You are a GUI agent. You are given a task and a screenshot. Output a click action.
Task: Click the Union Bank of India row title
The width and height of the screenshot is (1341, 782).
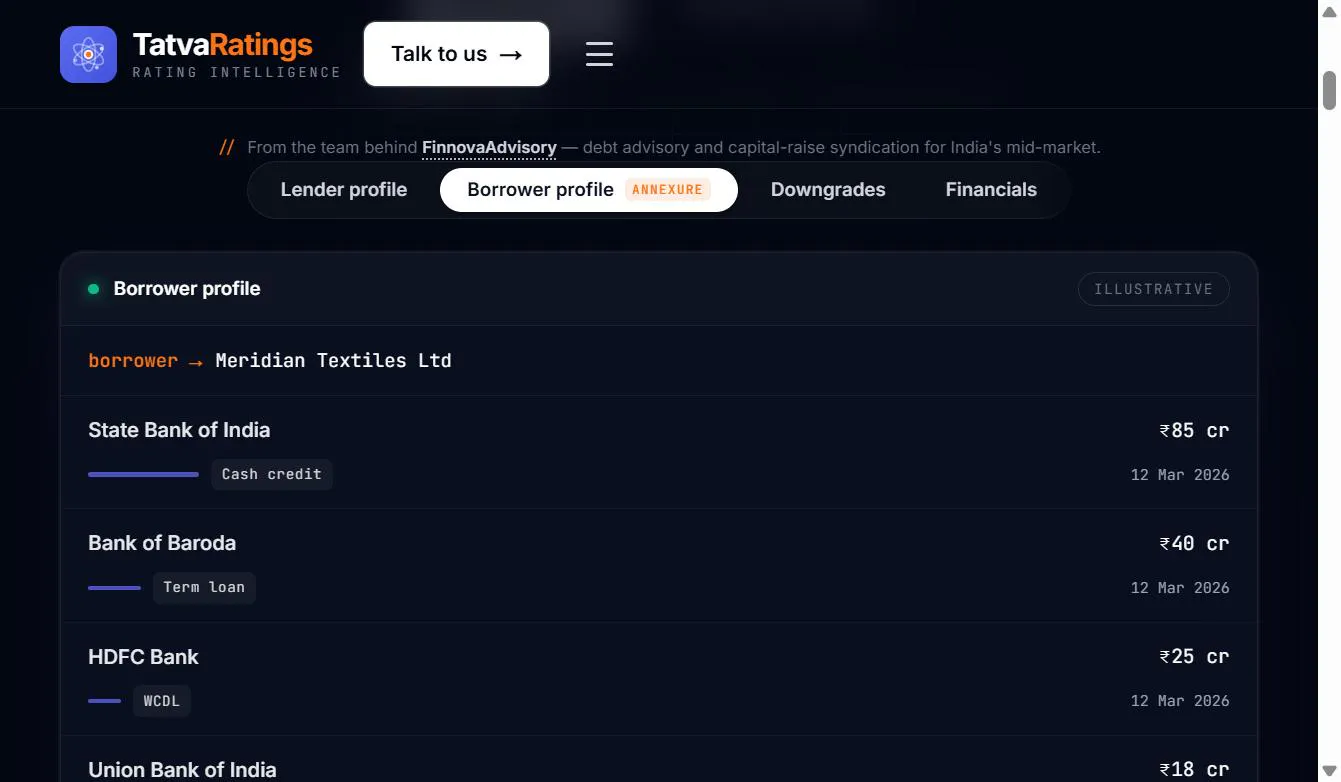pyautogui.click(x=182, y=770)
